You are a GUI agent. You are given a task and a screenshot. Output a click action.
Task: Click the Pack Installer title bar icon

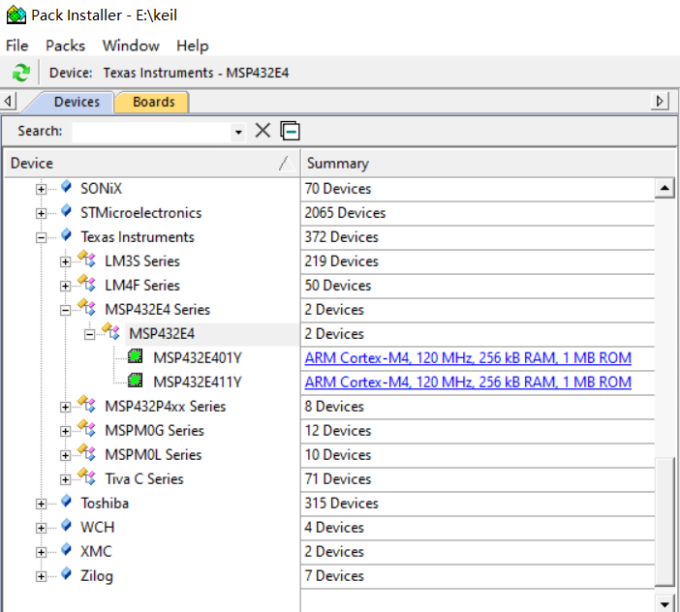(x=16, y=16)
